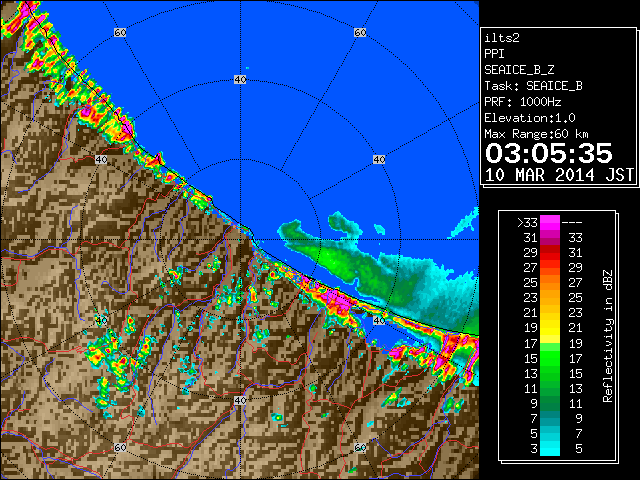Select the "PPI" scan type text

coord(494,54)
